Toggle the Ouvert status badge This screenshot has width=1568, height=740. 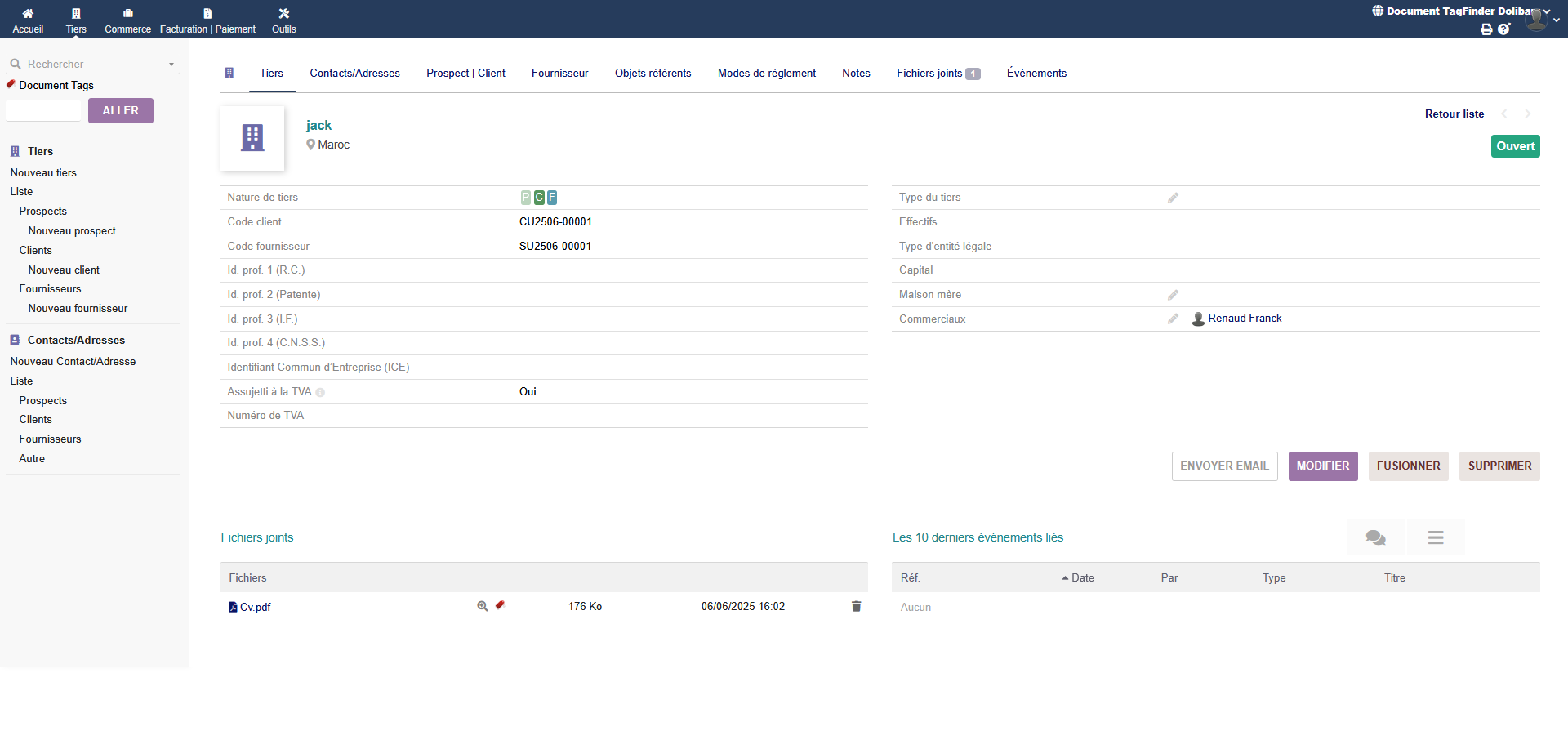click(x=1515, y=146)
